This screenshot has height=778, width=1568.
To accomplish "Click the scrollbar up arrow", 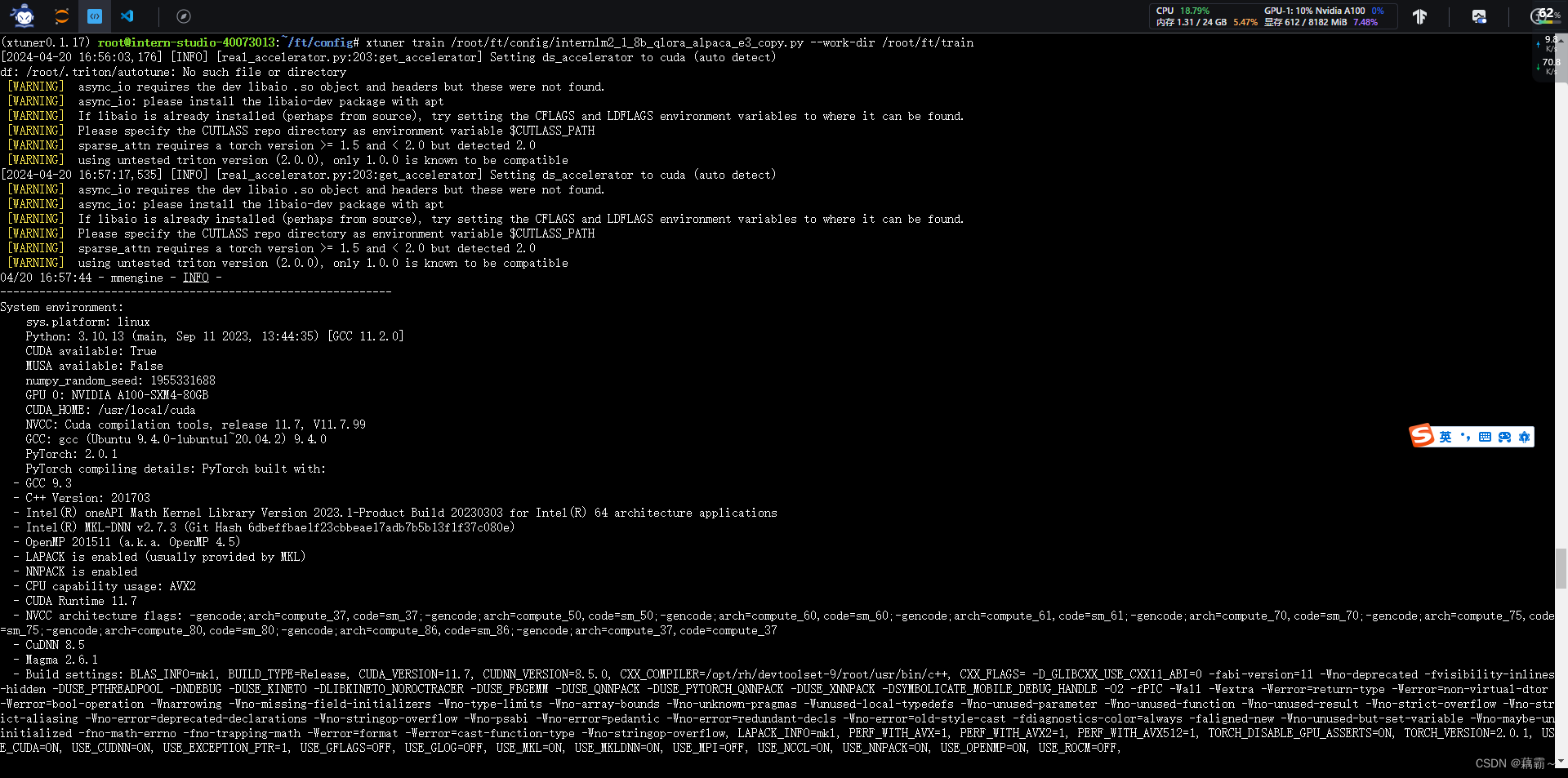I will click(1561, 39).
